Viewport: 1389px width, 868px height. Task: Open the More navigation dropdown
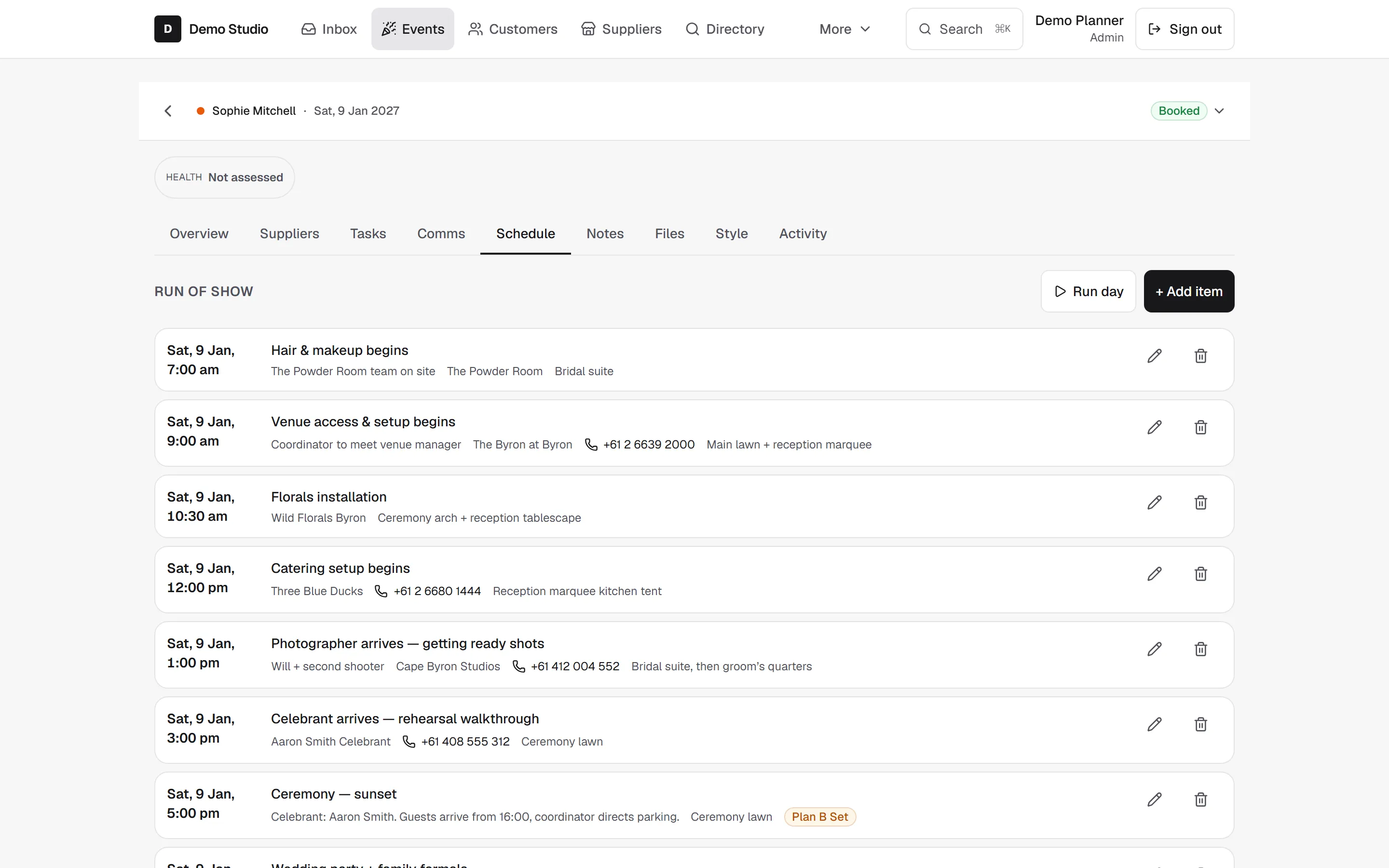click(844, 29)
